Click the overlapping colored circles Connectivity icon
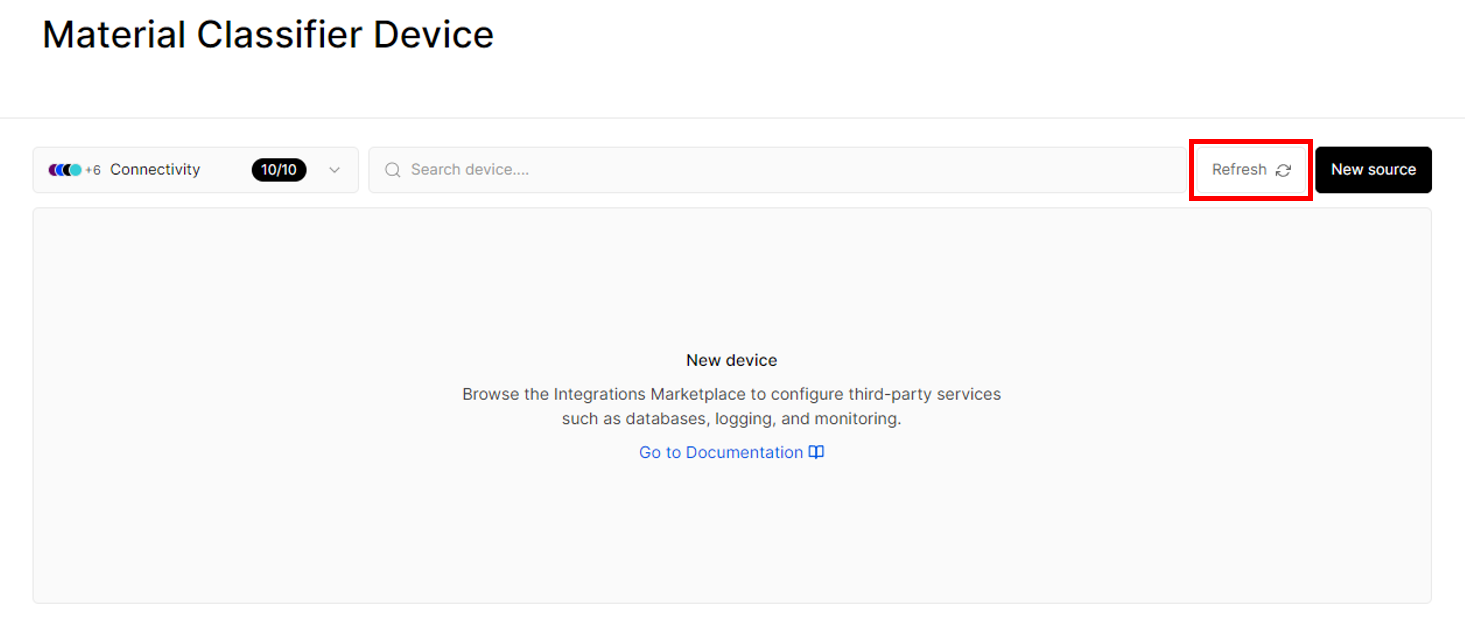The image size is (1465, 620). tap(65, 170)
